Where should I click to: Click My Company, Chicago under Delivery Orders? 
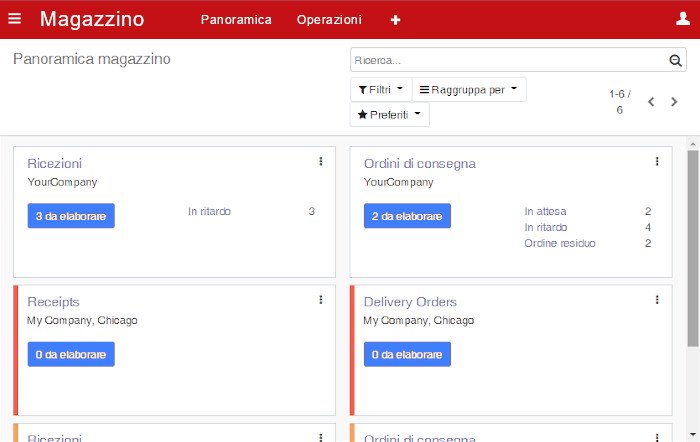coord(418,321)
